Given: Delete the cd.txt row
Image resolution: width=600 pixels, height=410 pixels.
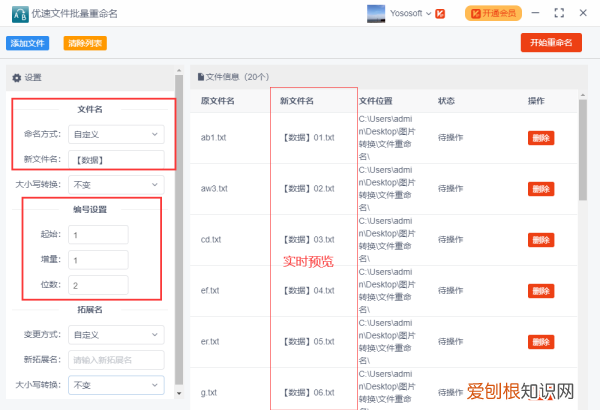Looking at the screenshot, I should (x=541, y=240).
